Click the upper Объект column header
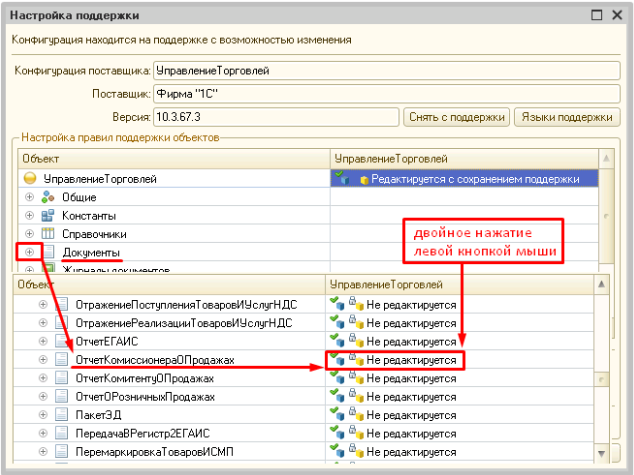634x475 pixels. point(174,159)
